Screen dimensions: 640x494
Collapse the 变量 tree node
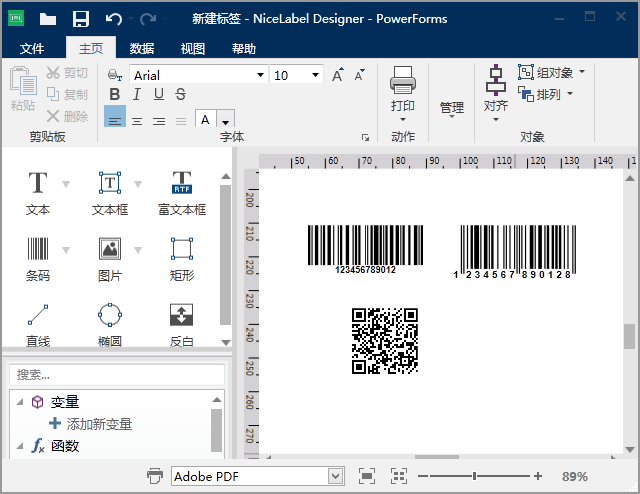[20, 402]
